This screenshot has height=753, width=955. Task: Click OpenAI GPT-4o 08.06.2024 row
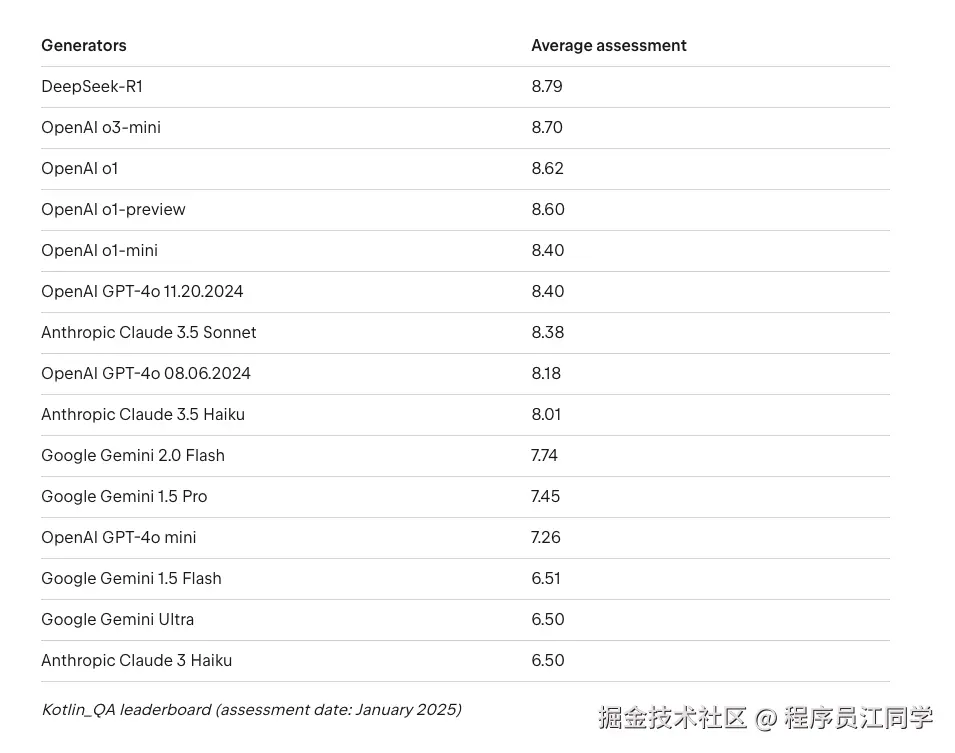click(x=465, y=373)
